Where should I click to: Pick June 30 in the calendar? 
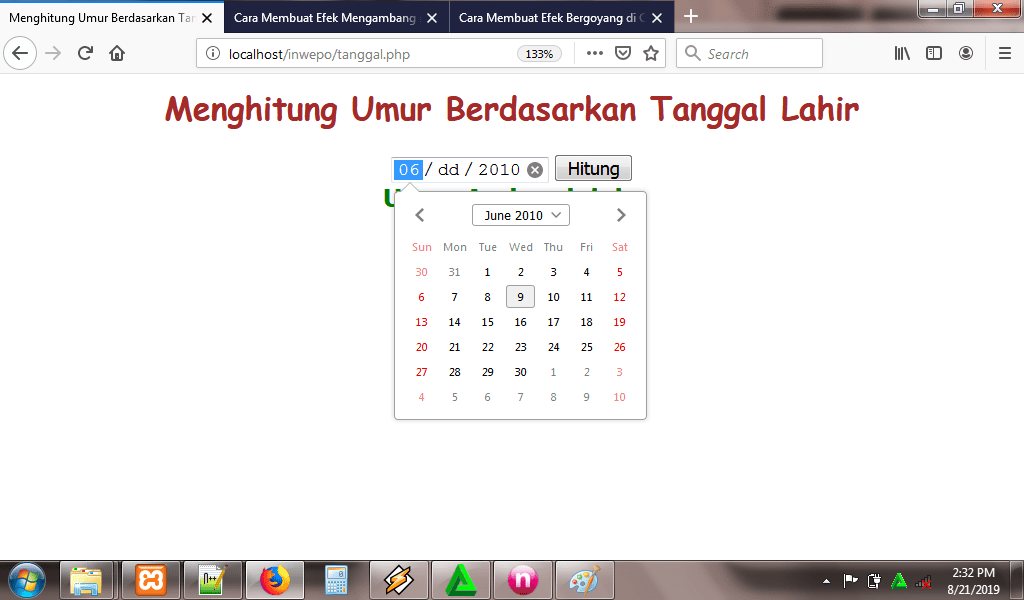(520, 372)
